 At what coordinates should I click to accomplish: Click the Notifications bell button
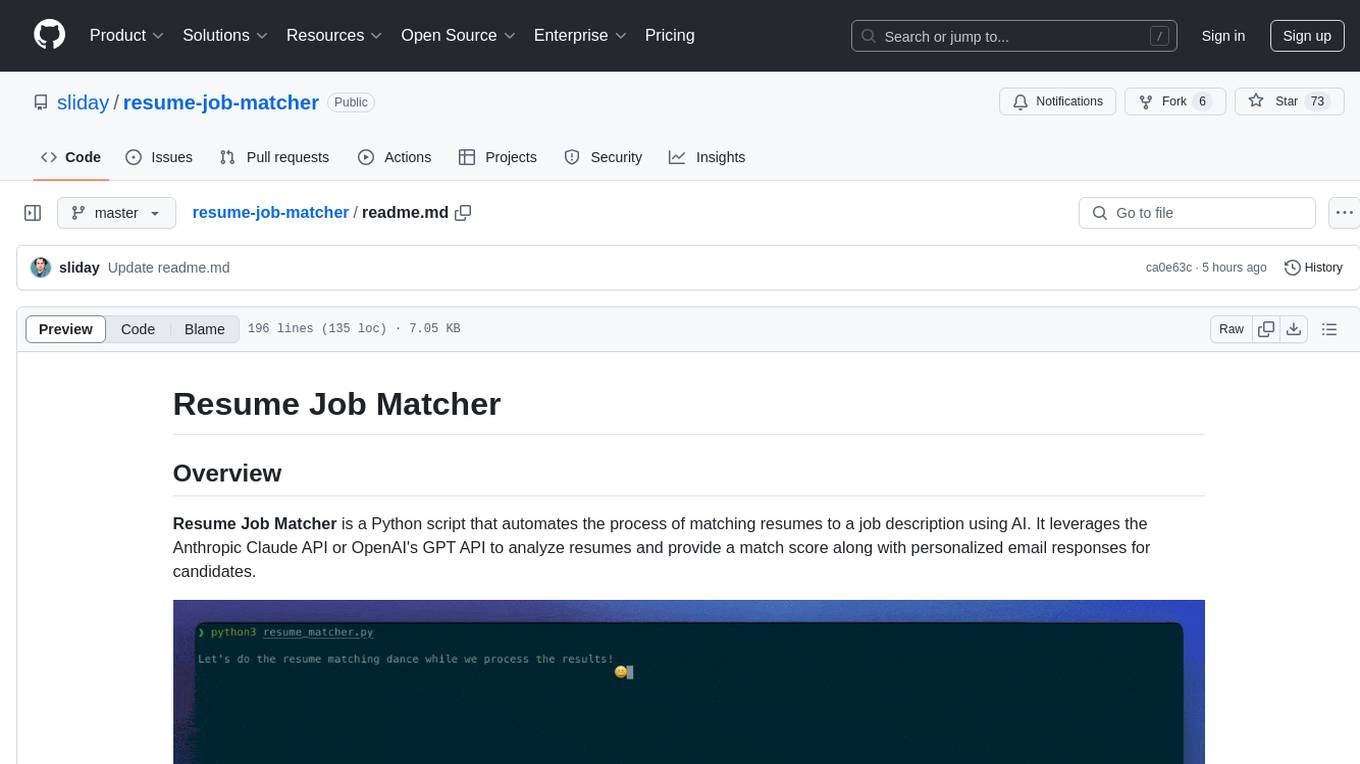click(x=1058, y=101)
